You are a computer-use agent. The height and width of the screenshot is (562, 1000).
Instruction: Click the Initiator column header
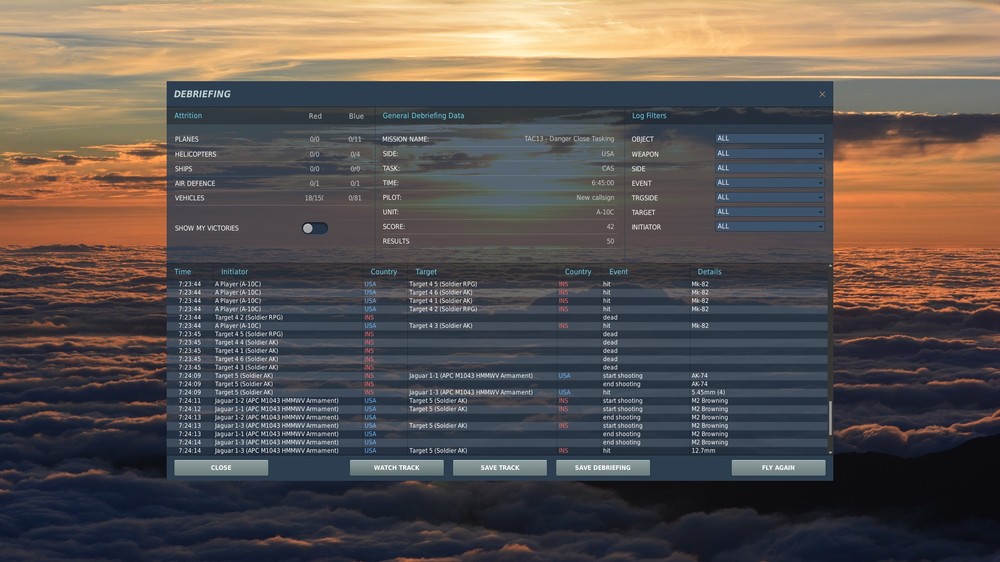(234, 272)
